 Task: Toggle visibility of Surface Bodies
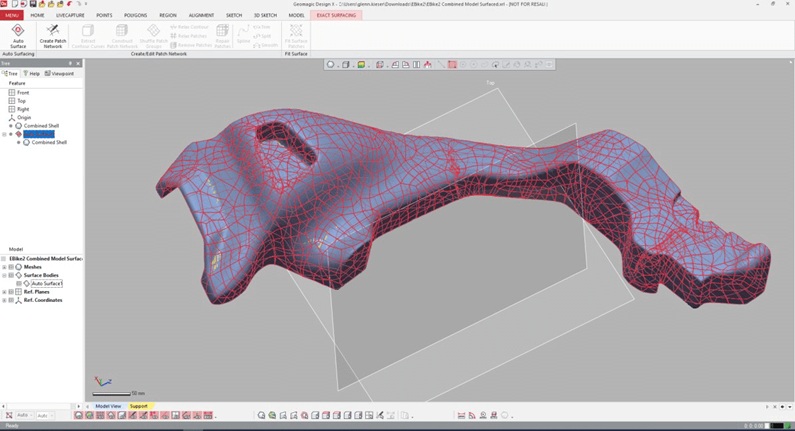(x=11, y=275)
